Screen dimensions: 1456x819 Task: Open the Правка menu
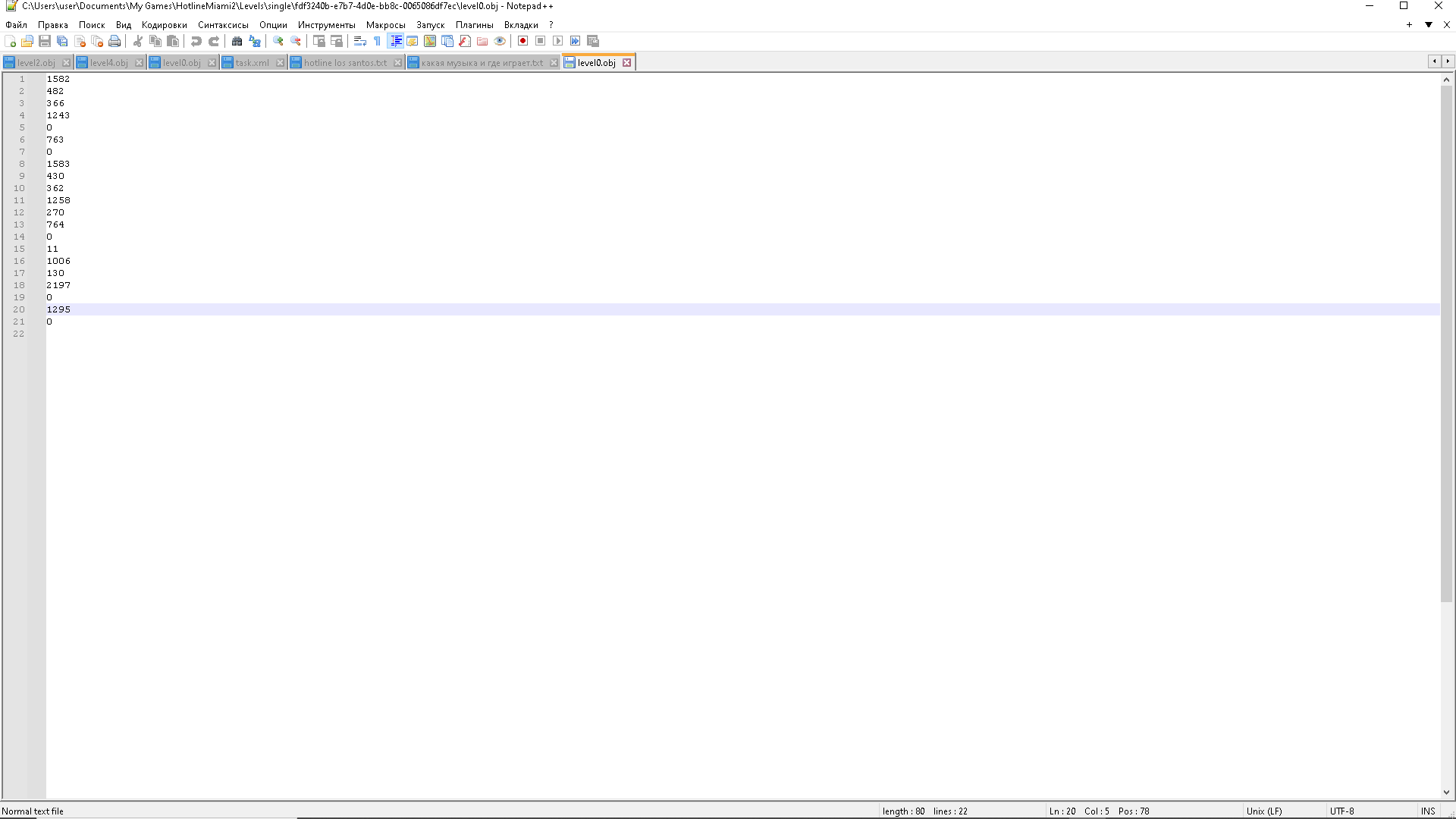click(x=53, y=25)
